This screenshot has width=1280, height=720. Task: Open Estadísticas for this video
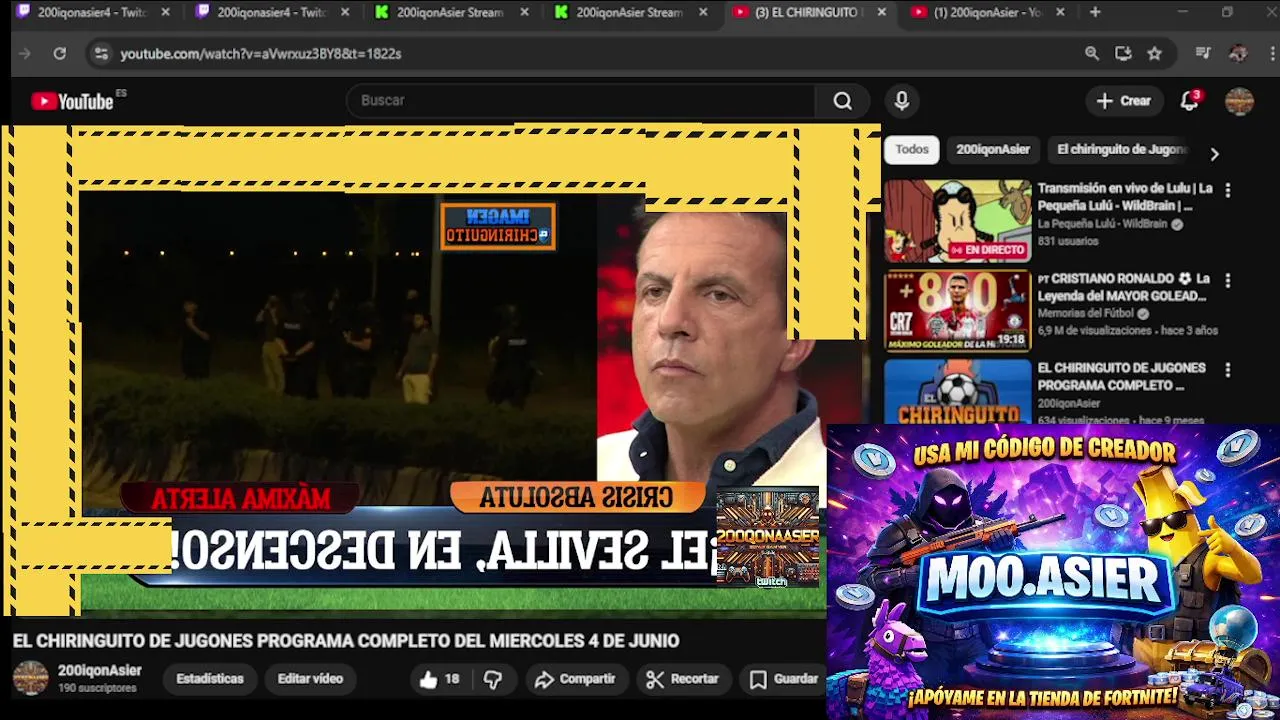(210, 679)
